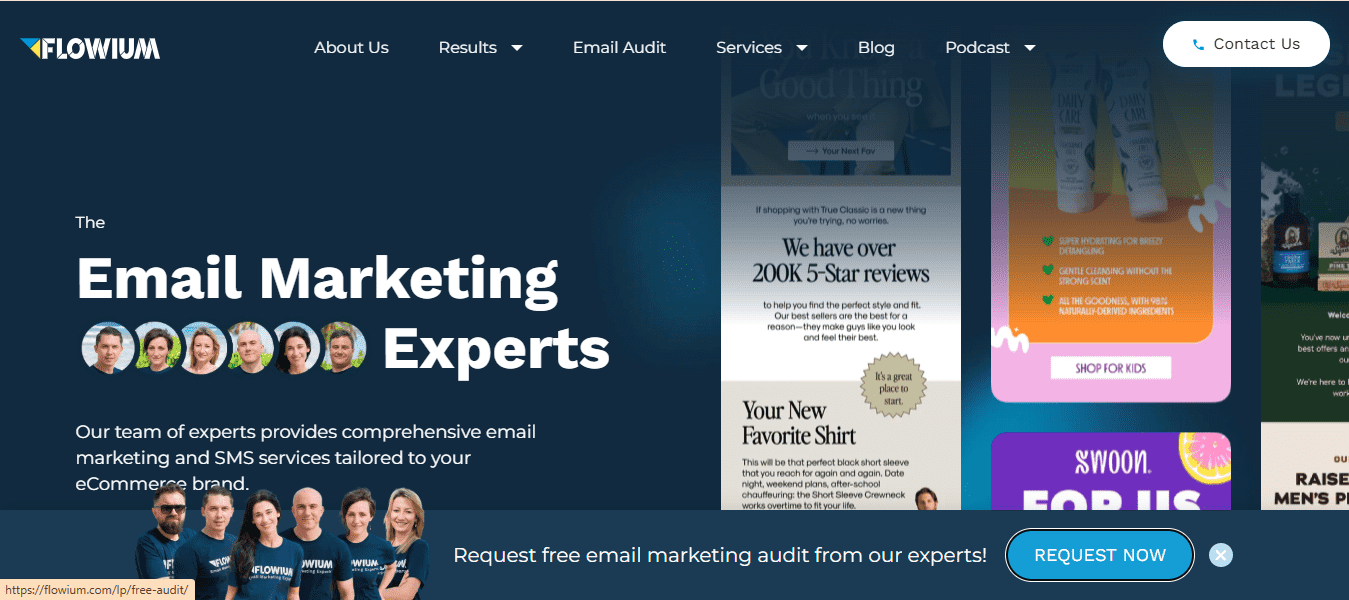Click the Contact Us button
This screenshot has width=1349, height=600.
tap(1246, 44)
